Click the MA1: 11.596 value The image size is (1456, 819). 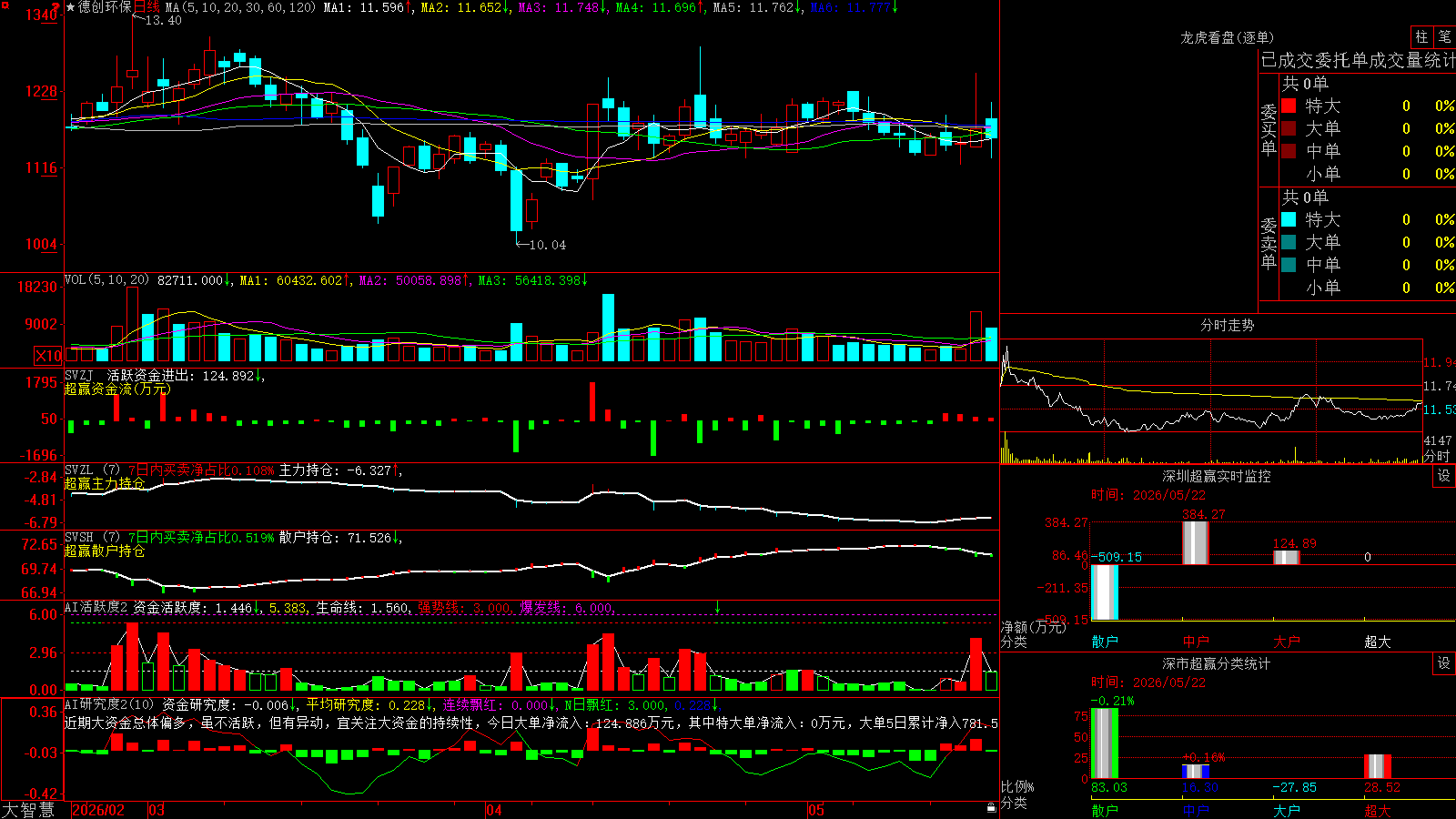click(364, 7)
